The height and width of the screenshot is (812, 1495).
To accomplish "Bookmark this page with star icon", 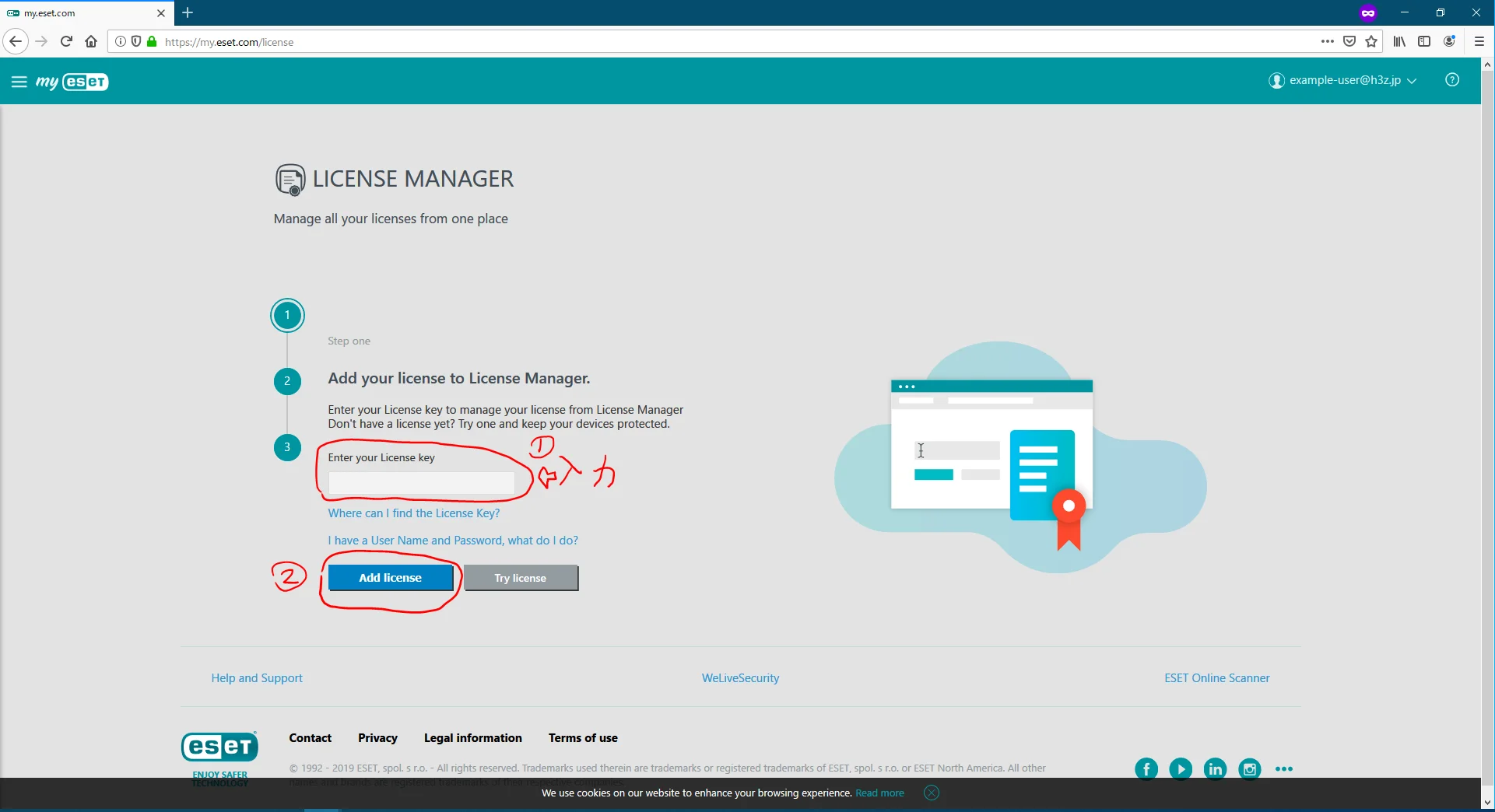I will click(x=1371, y=42).
